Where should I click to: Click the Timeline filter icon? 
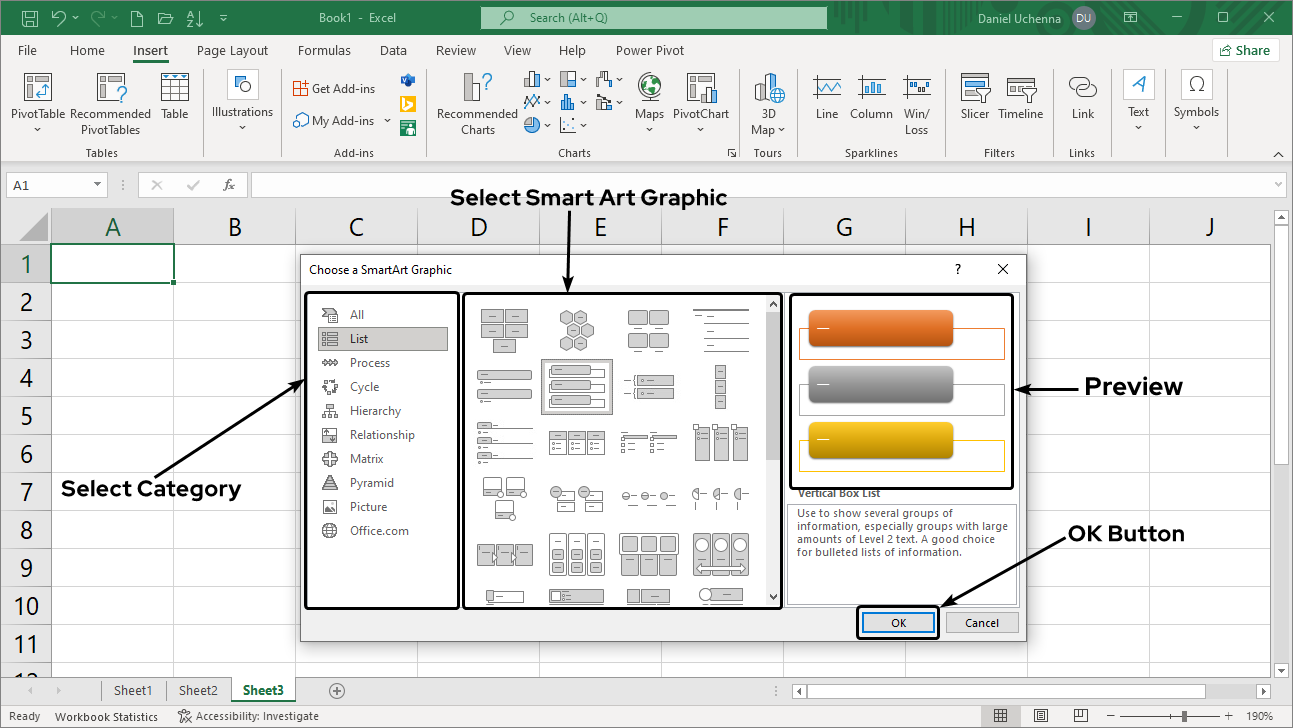click(x=1020, y=89)
